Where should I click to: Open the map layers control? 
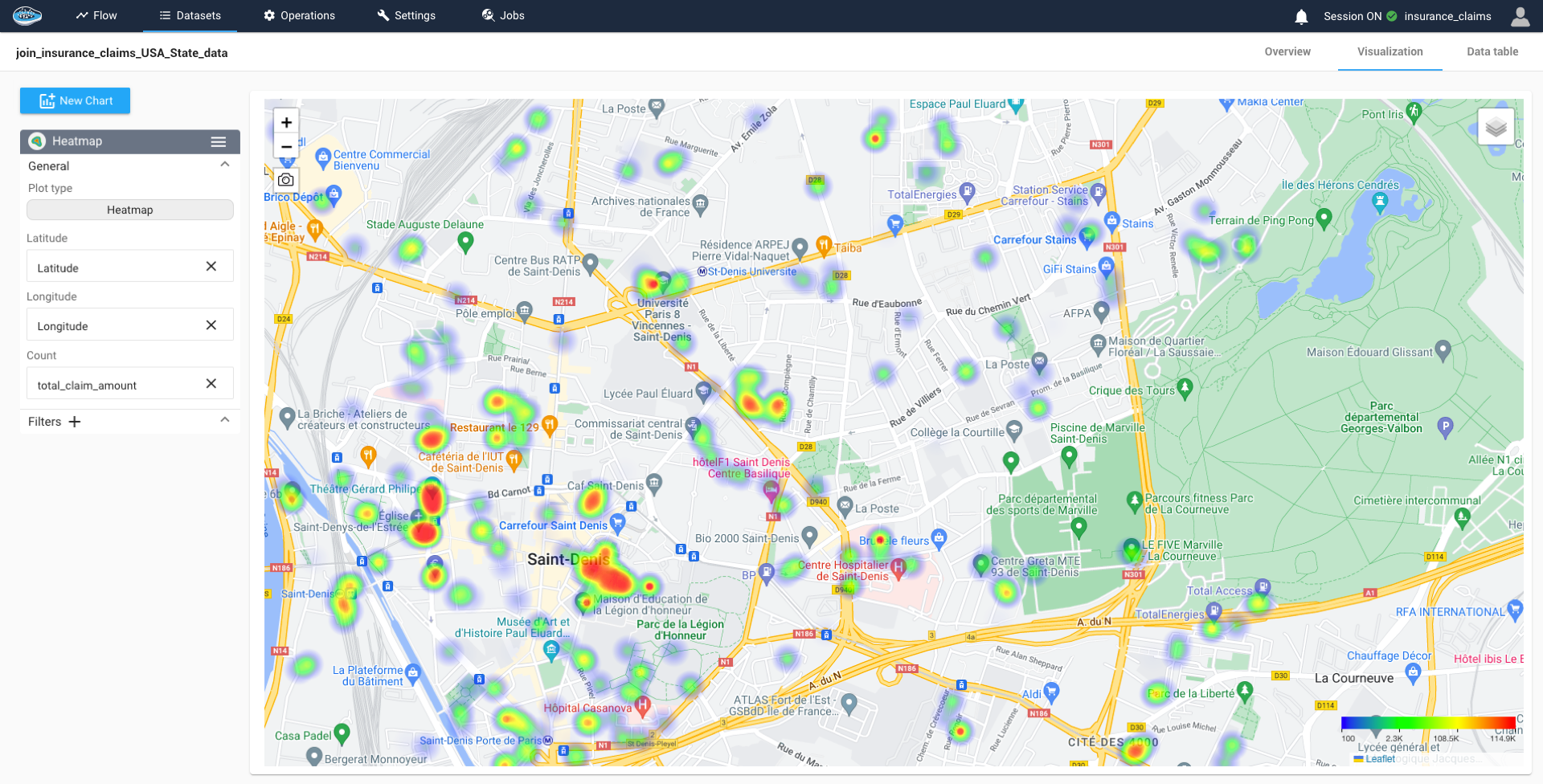1496,127
